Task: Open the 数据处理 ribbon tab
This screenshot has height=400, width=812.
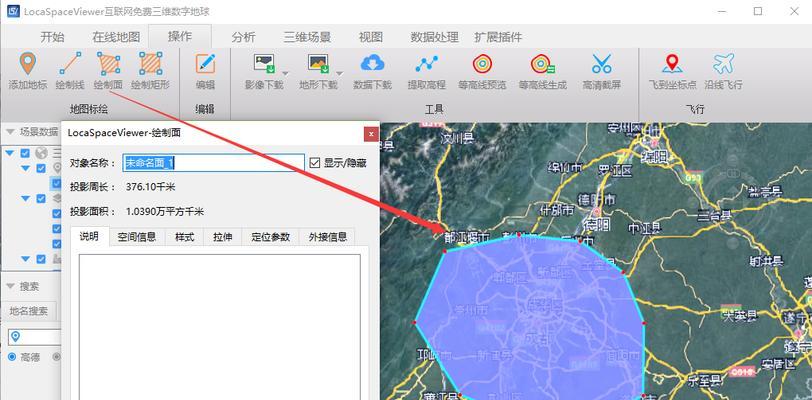Action: tap(434, 37)
